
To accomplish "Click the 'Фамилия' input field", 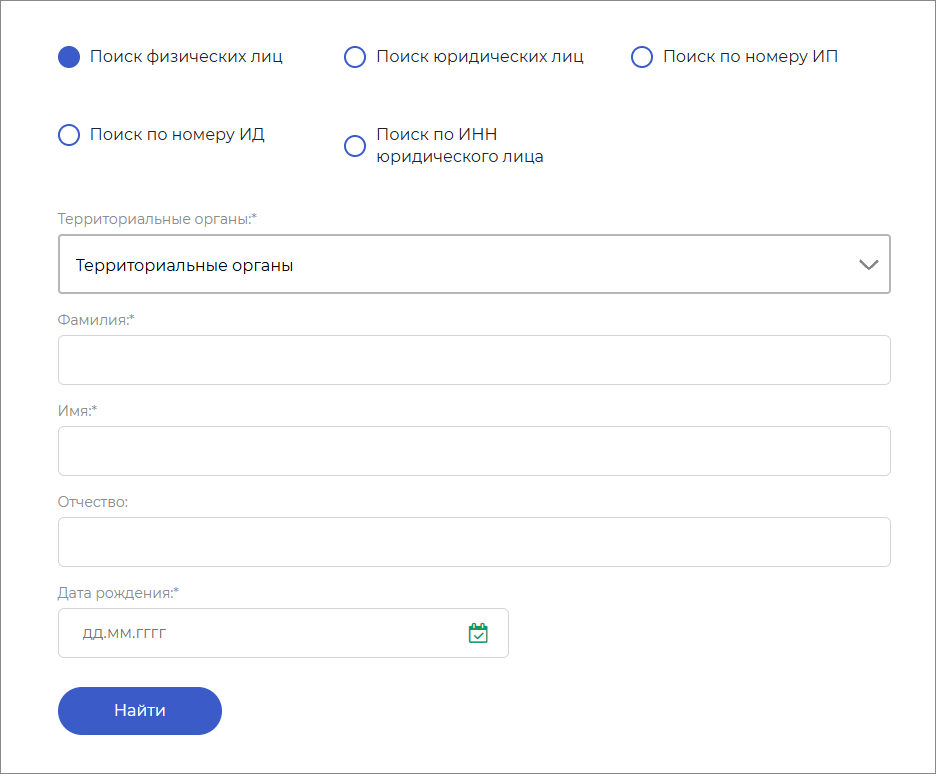I will point(474,360).
